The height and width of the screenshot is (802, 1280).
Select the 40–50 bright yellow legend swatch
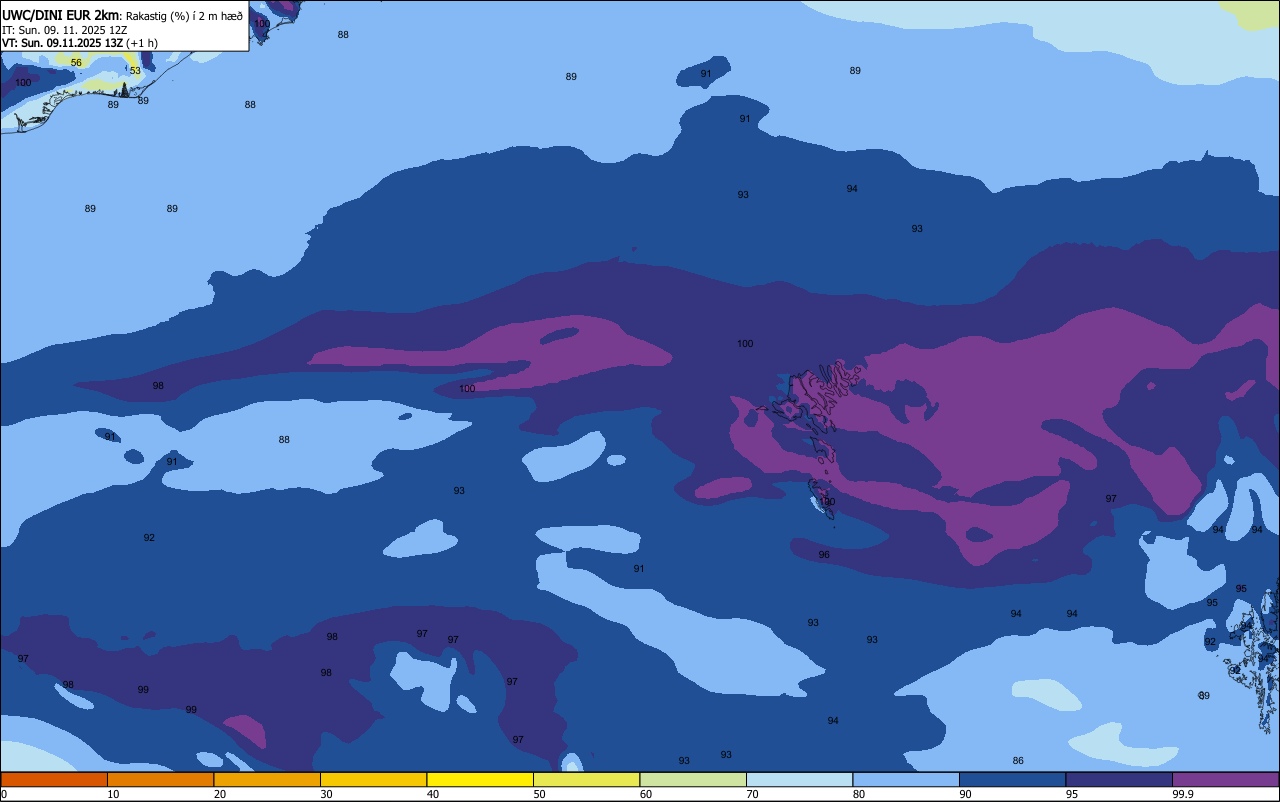click(480, 779)
